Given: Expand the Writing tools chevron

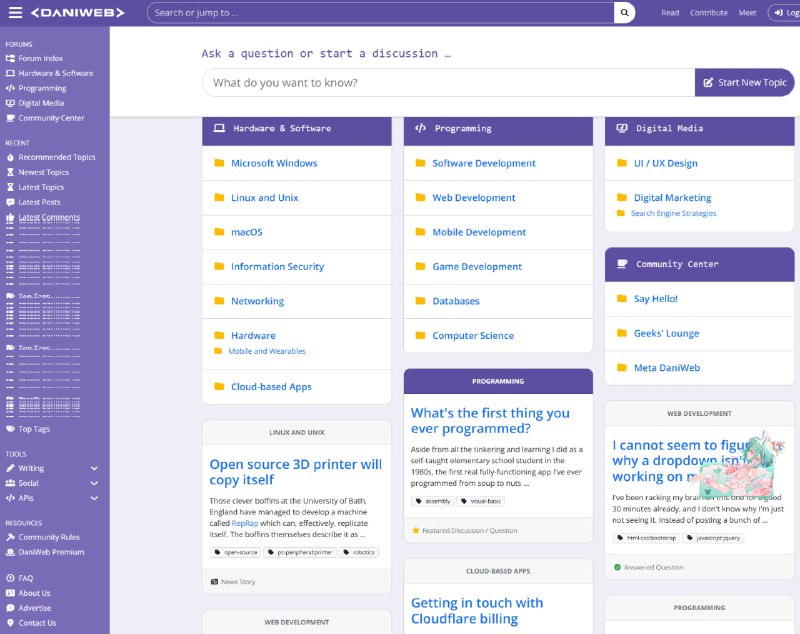Looking at the screenshot, I should [94, 468].
